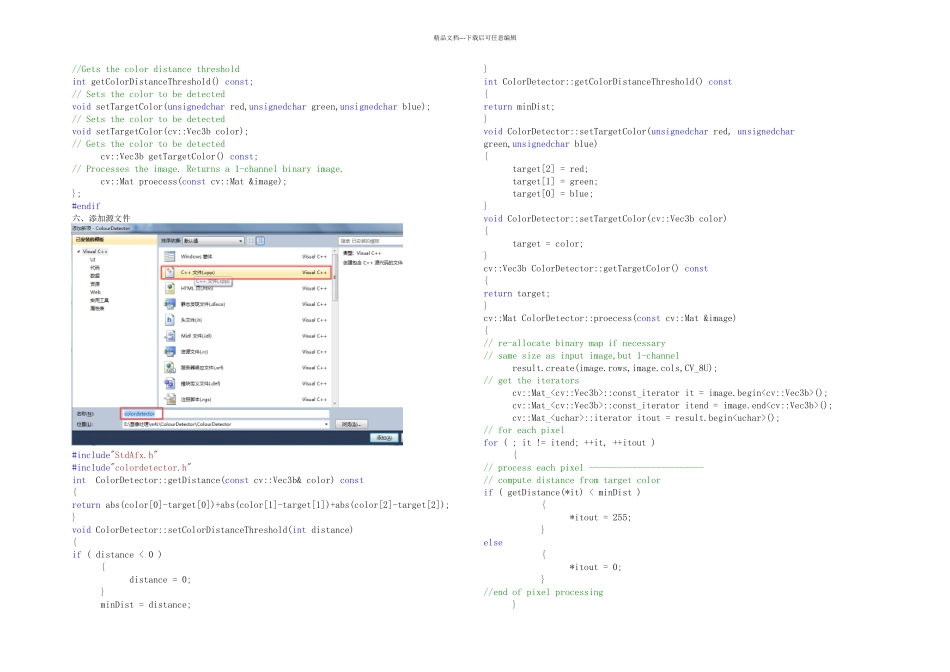Select the module definition (.def) template
950x672 pixels.
pos(246,384)
